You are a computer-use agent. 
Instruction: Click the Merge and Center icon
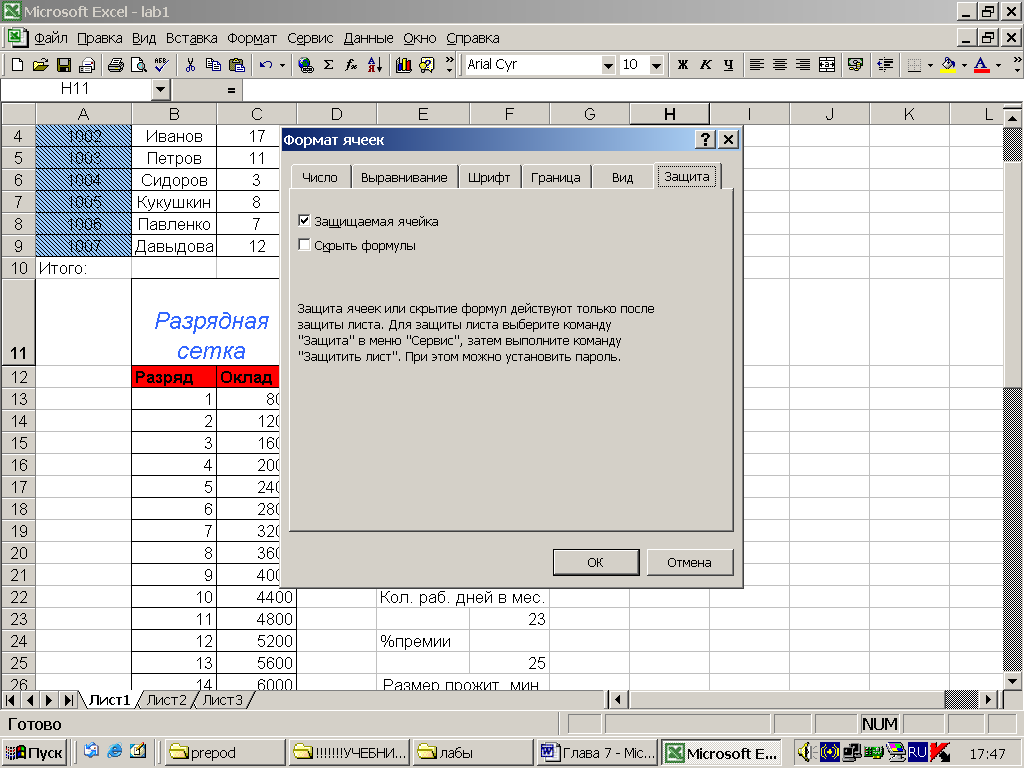click(827, 65)
